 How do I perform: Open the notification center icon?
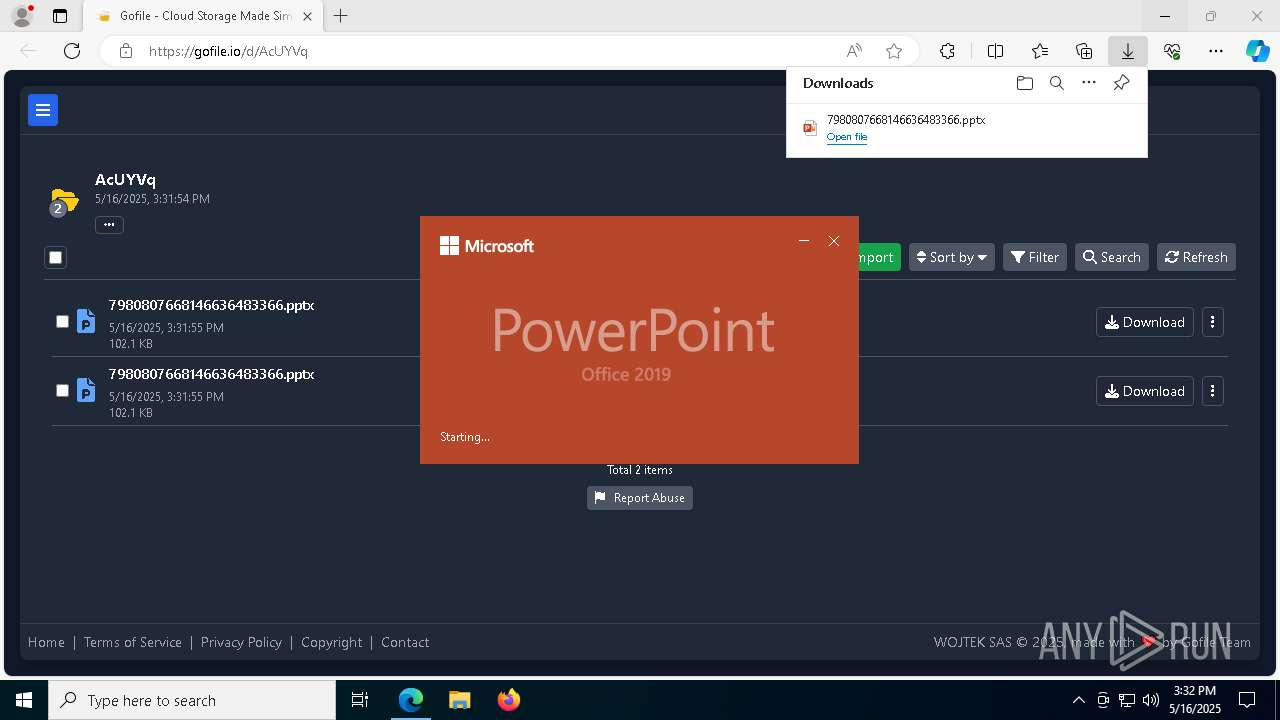(x=1247, y=700)
